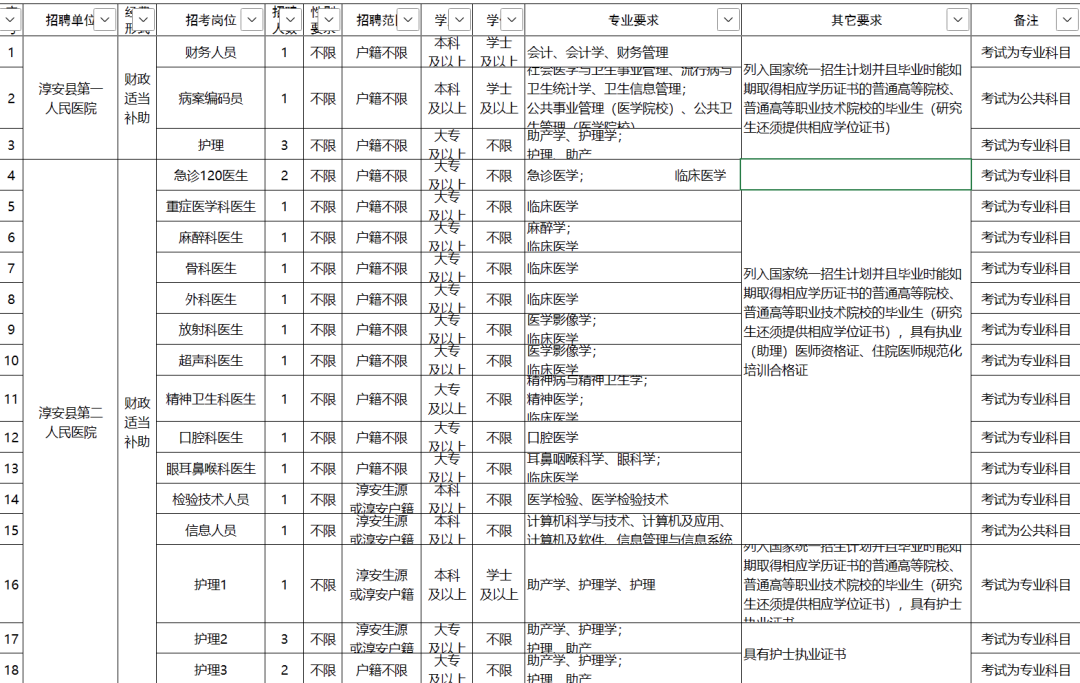Open the 专业要求 column filter dropdown
The height and width of the screenshot is (683, 1080).
click(x=728, y=20)
